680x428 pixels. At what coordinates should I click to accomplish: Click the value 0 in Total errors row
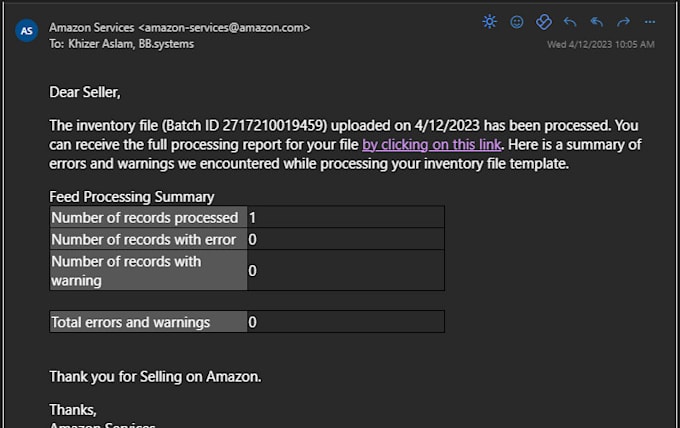coord(252,322)
